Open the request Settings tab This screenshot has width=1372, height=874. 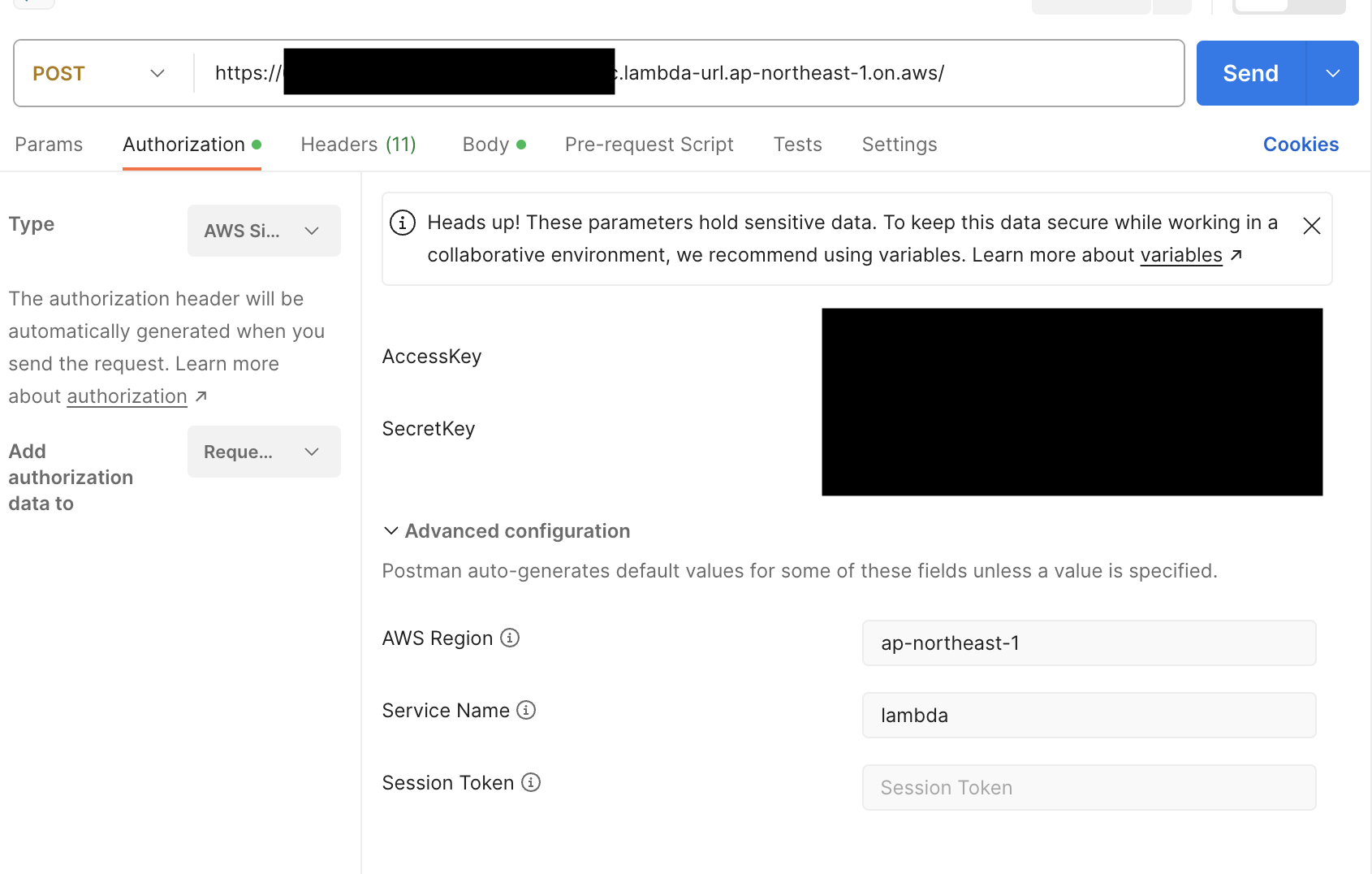(x=900, y=145)
